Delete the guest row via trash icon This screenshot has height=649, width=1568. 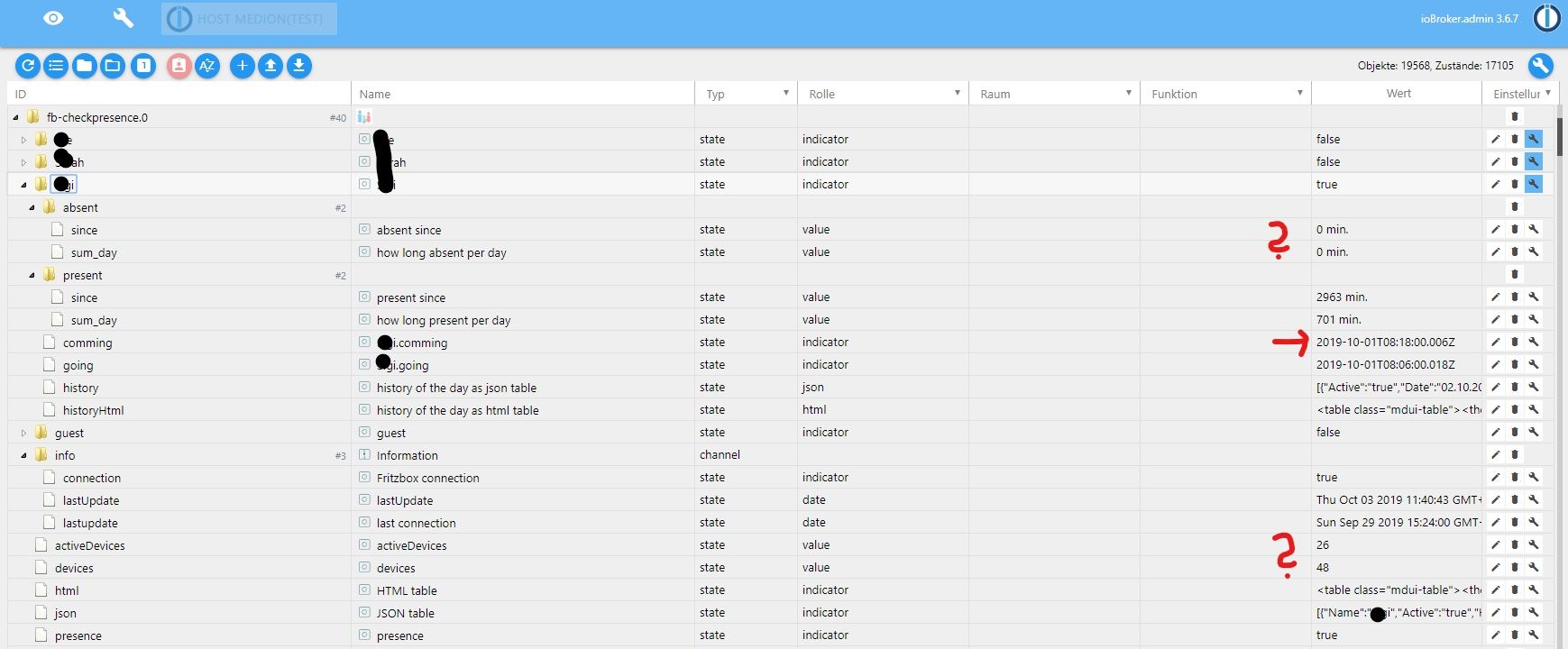(1515, 432)
